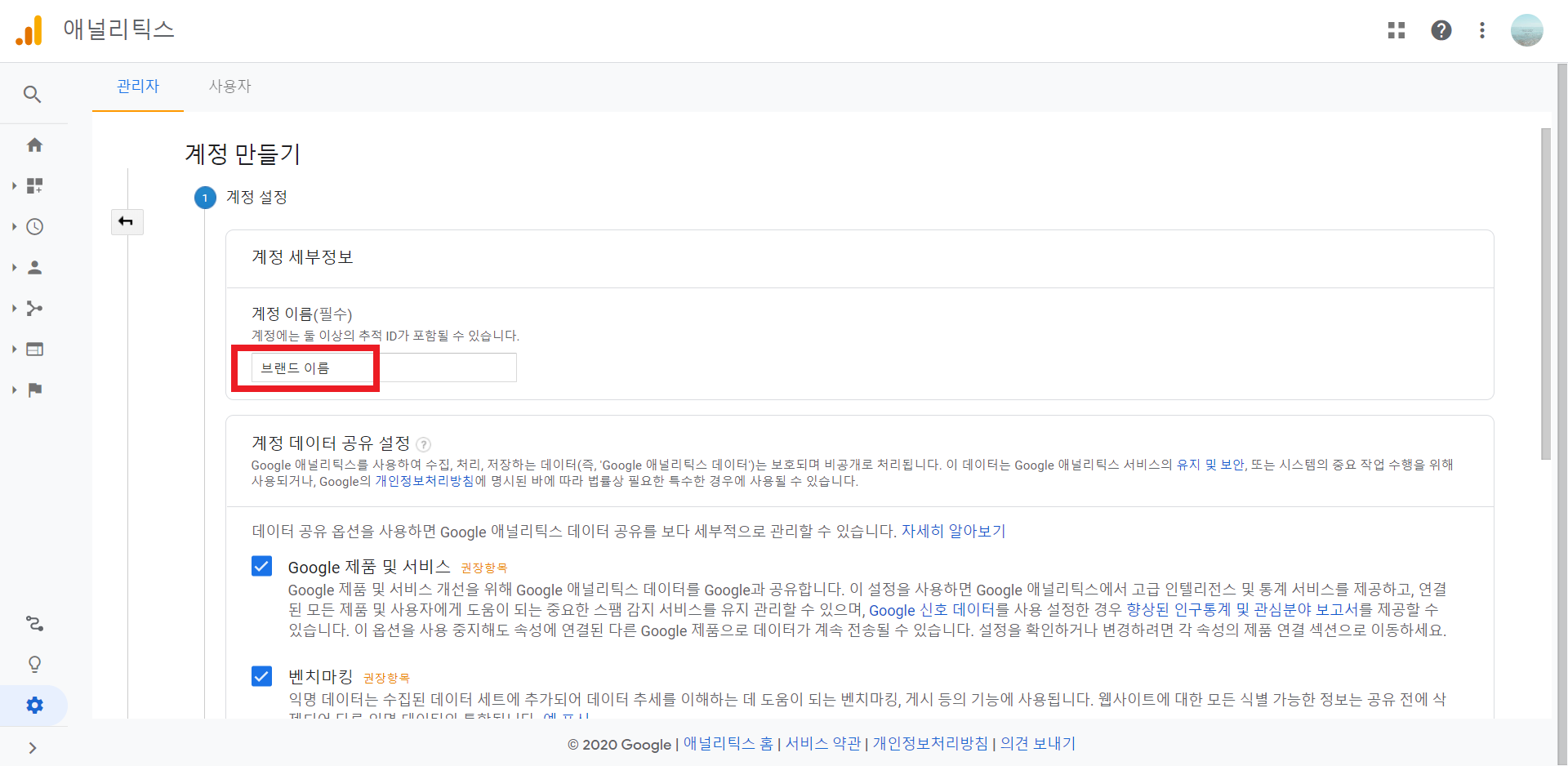Open the 개인정보처리방침 link in description
The width and height of the screenshot is (1568, 766).
click(x=424, y=481)
